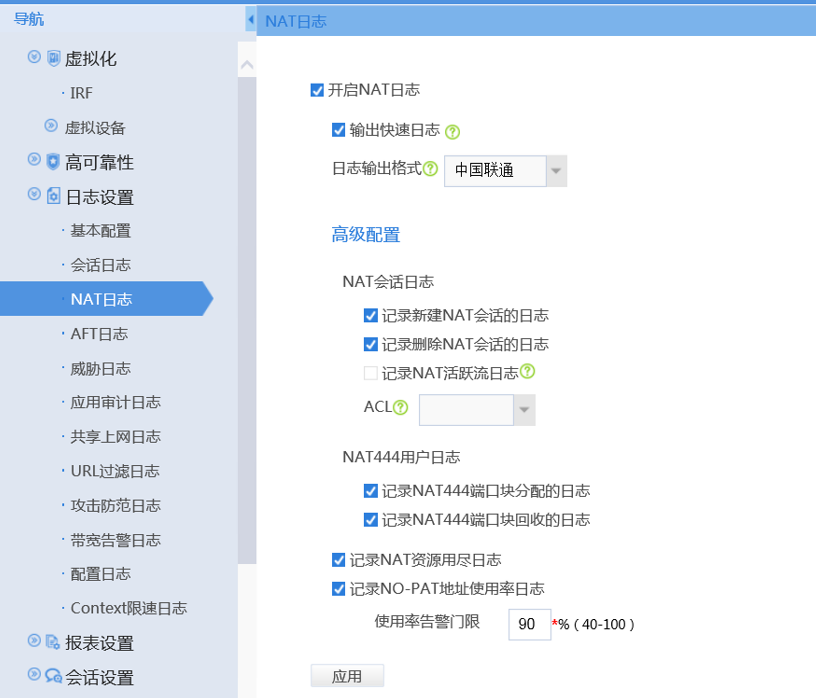The height and width of the screenshot is (698, 816).
Task: Enable 记录NAT活跃流日志 checkbox
Action: 371,373
